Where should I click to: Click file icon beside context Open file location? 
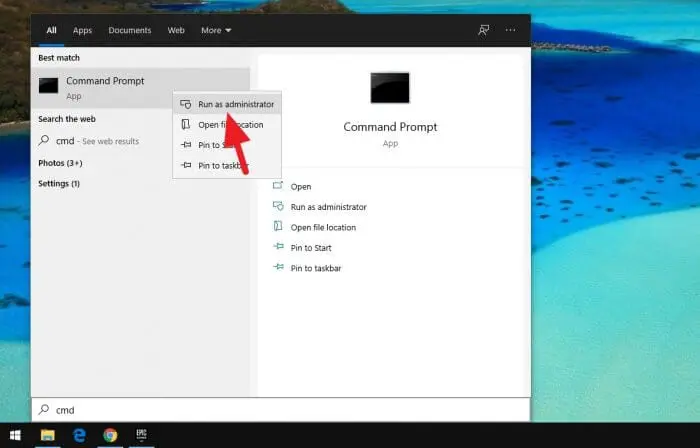click(x=185, y=124)
